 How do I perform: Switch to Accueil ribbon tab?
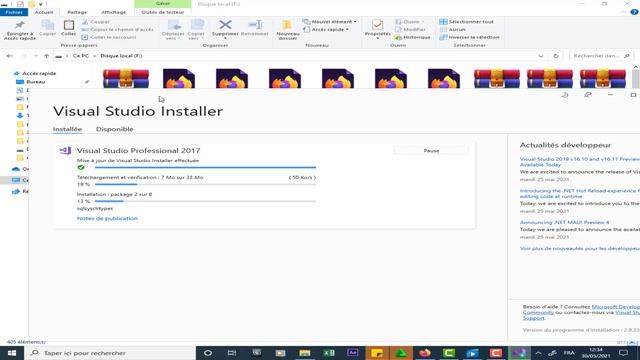point(44,12)
